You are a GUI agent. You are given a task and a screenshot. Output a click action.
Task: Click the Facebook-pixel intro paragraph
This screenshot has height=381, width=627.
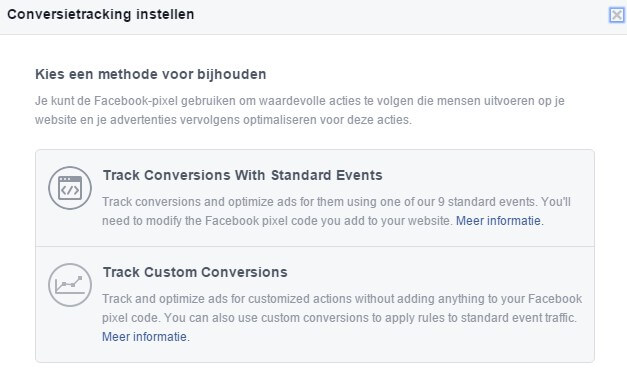(300, 110)
